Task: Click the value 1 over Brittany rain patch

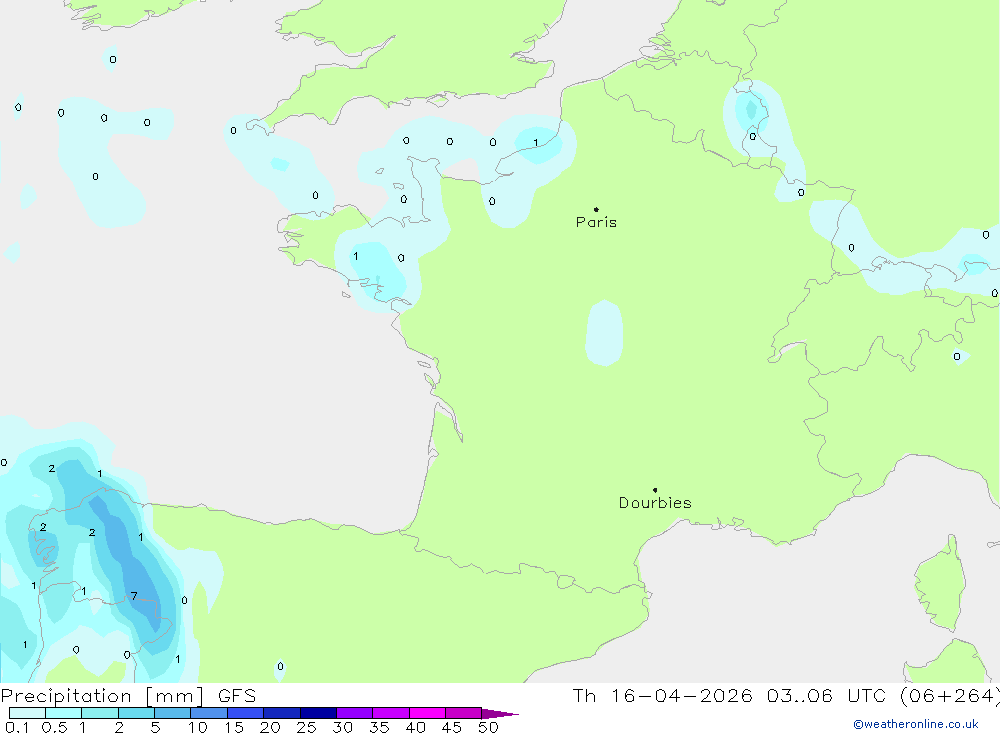Action: coord(355,257)
